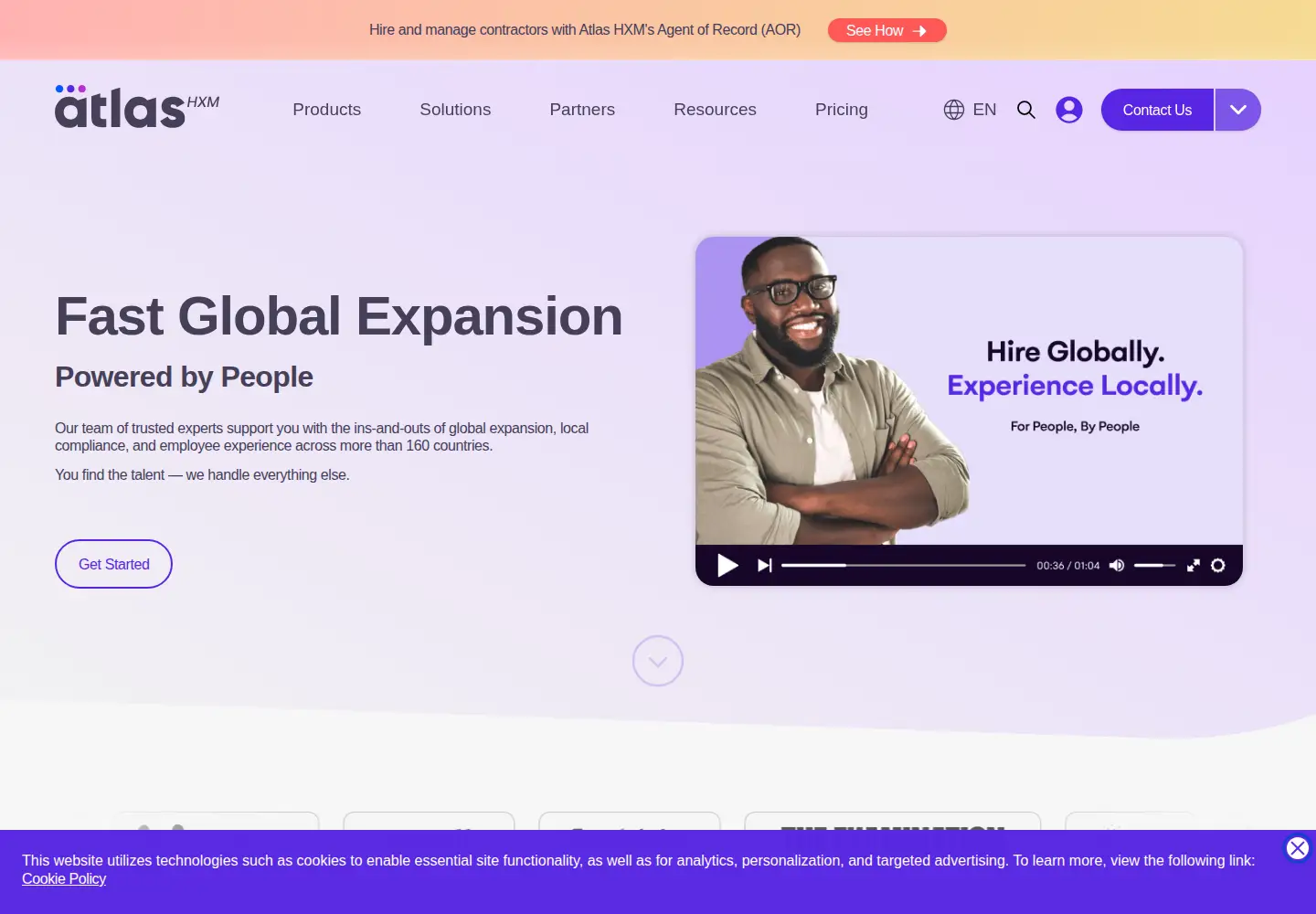1316x914 pixels.
Task: Open the globe language selector icon
Action: coord(954,110)
